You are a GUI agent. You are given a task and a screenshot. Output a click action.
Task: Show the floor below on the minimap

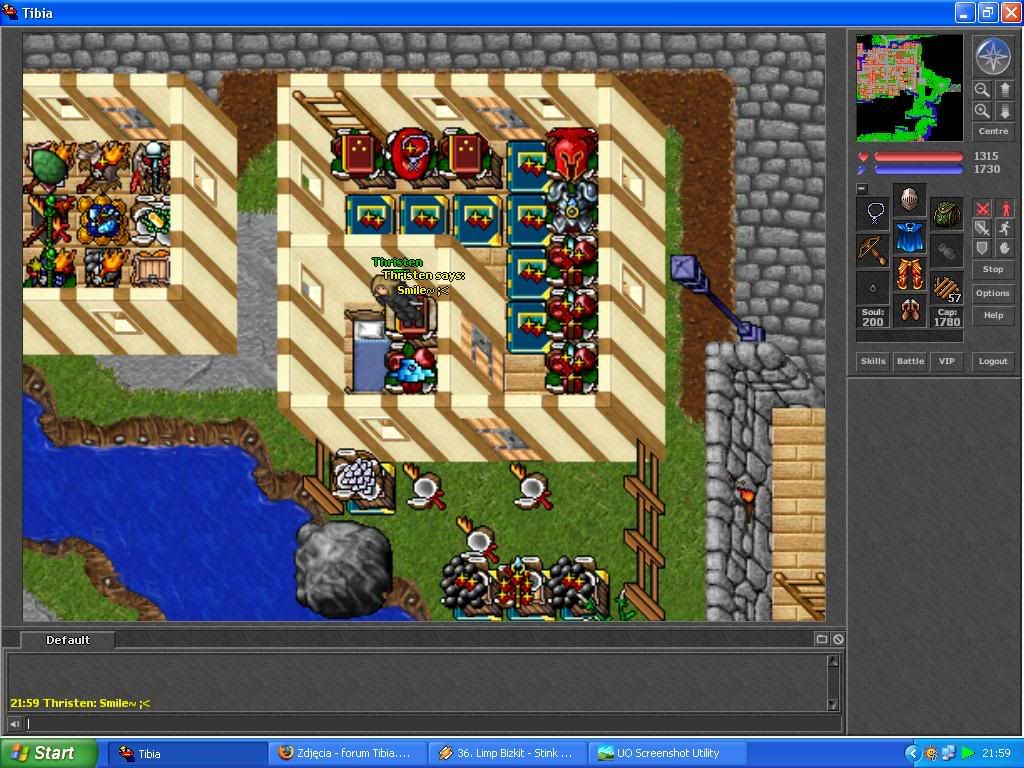(1004, 111)
